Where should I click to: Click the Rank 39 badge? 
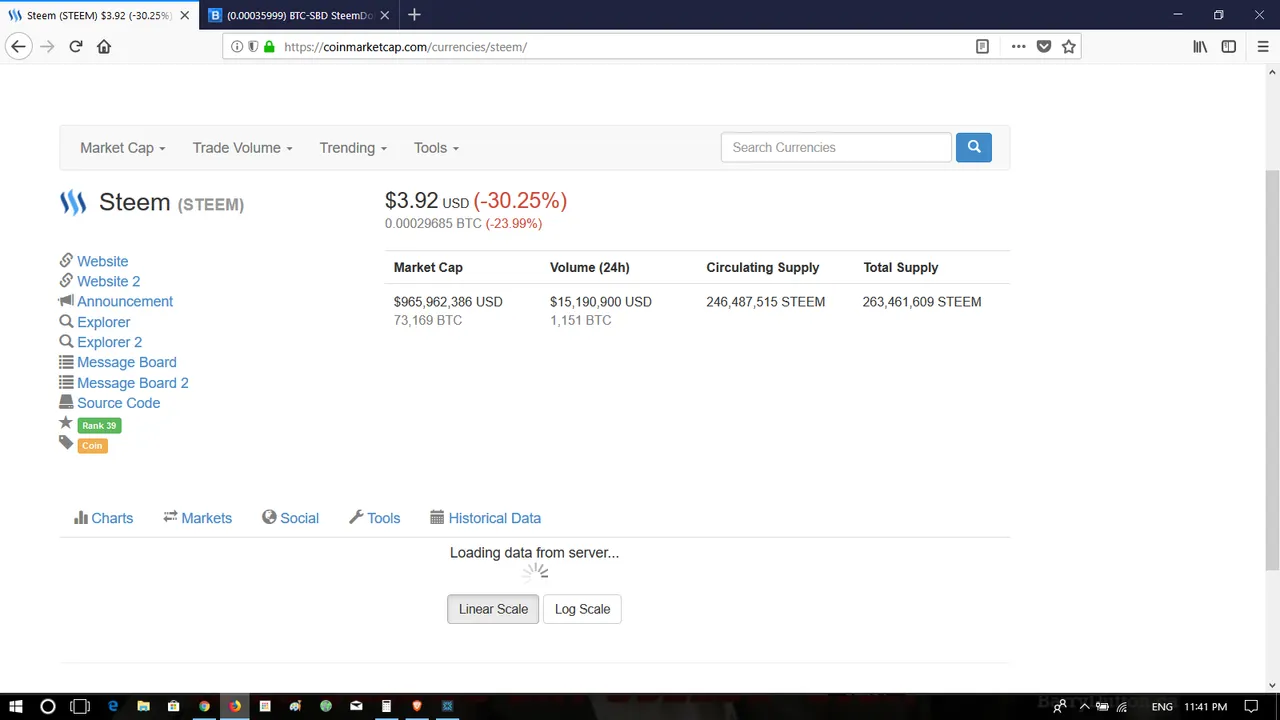pos(99,425)
